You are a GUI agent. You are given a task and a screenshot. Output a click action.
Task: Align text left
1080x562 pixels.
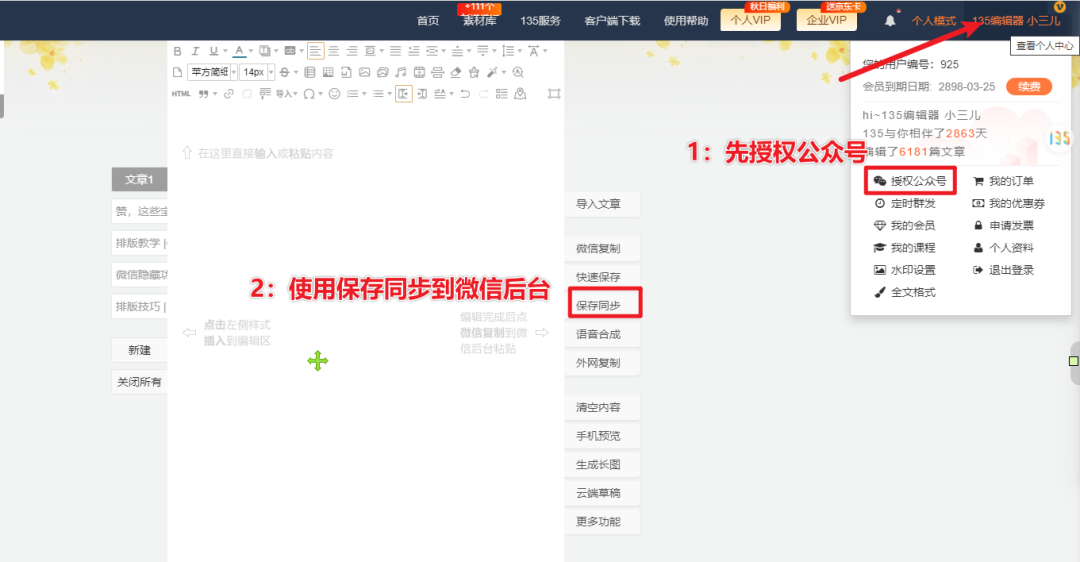(x=315, y=51)
